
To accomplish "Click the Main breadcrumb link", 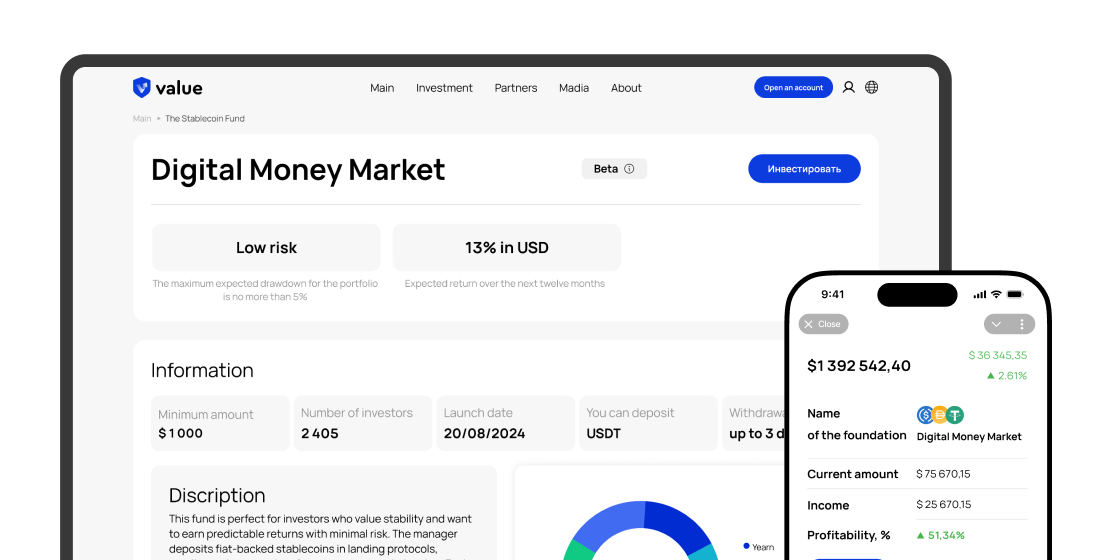I will point(141,119).
